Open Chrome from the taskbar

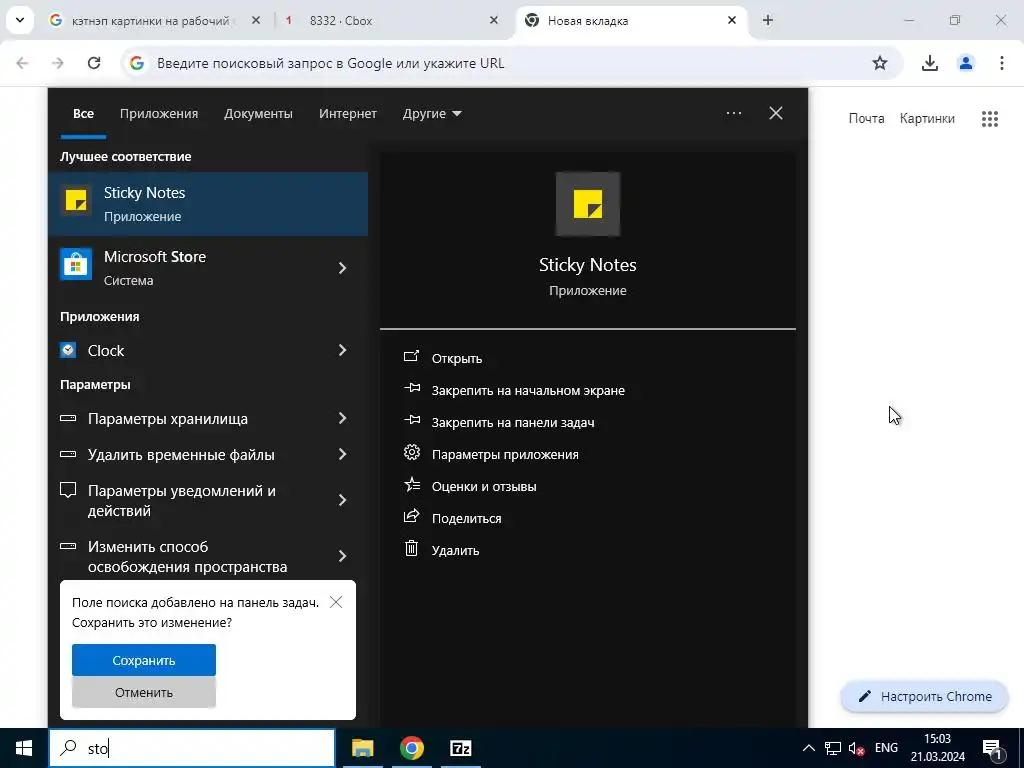(412, 748)
